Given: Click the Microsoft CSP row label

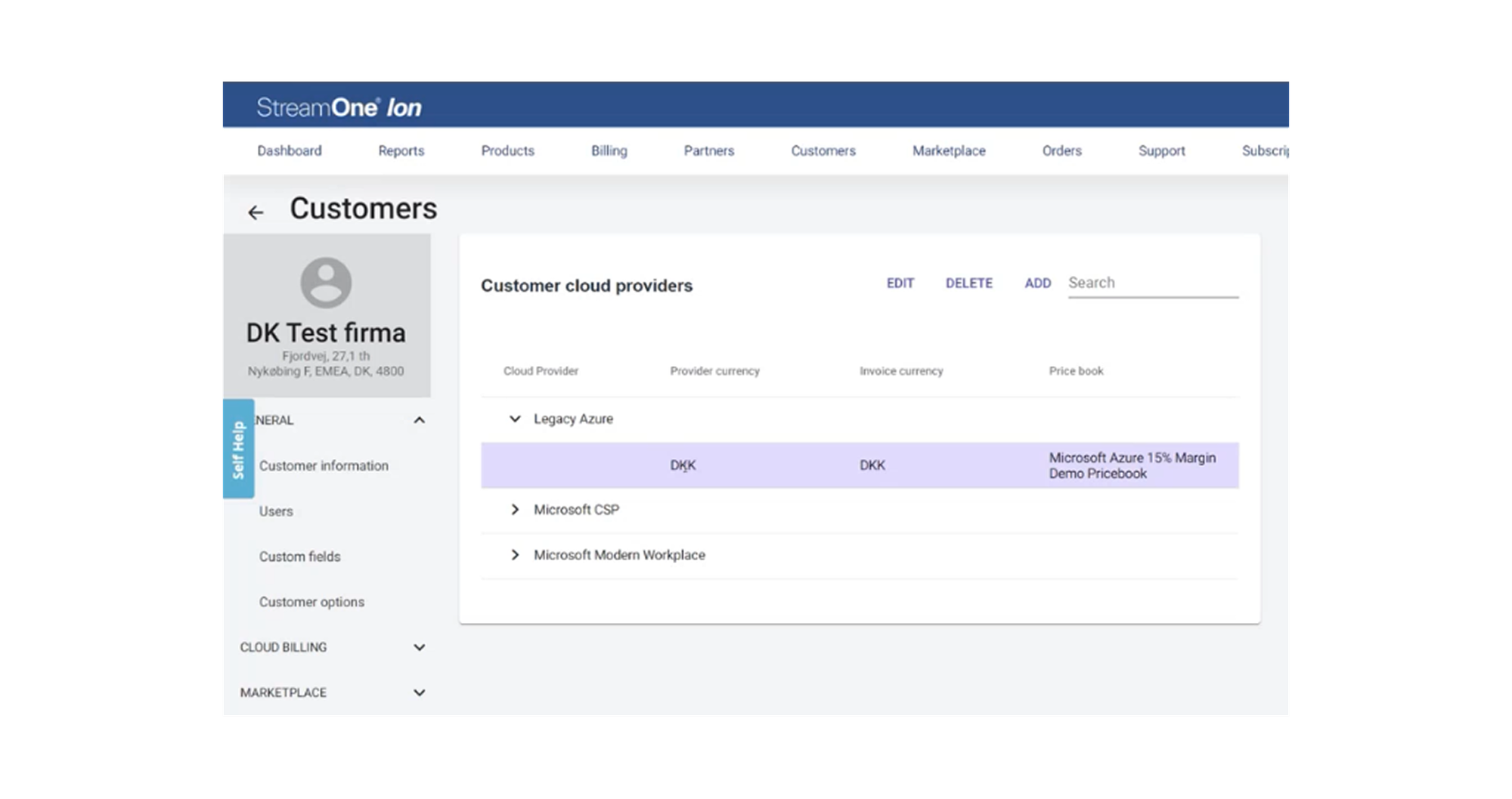Looking at the screenshot, I should point(576,509).
